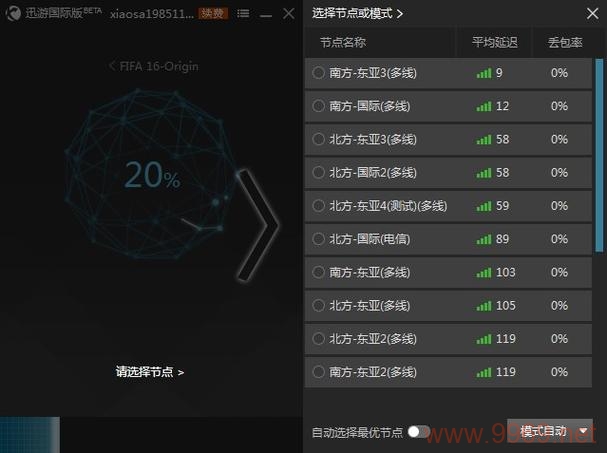Screen dimensions: 607x453
Task: Click signal icon in 北方-东亚2(多线) row
Action: [484, 339]
